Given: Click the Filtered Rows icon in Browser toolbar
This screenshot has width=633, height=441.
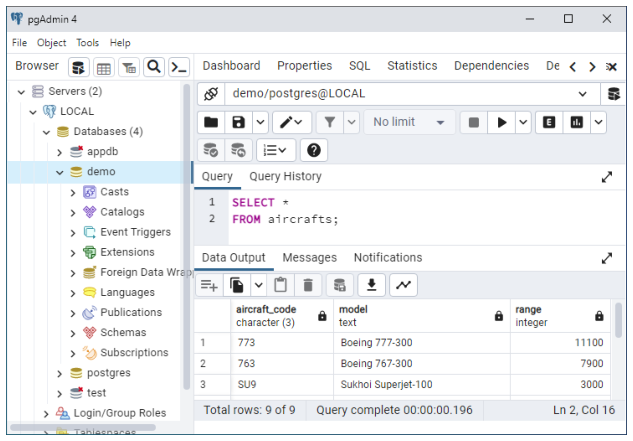Looking at the screenshot, I should click(x=129, y=67).
